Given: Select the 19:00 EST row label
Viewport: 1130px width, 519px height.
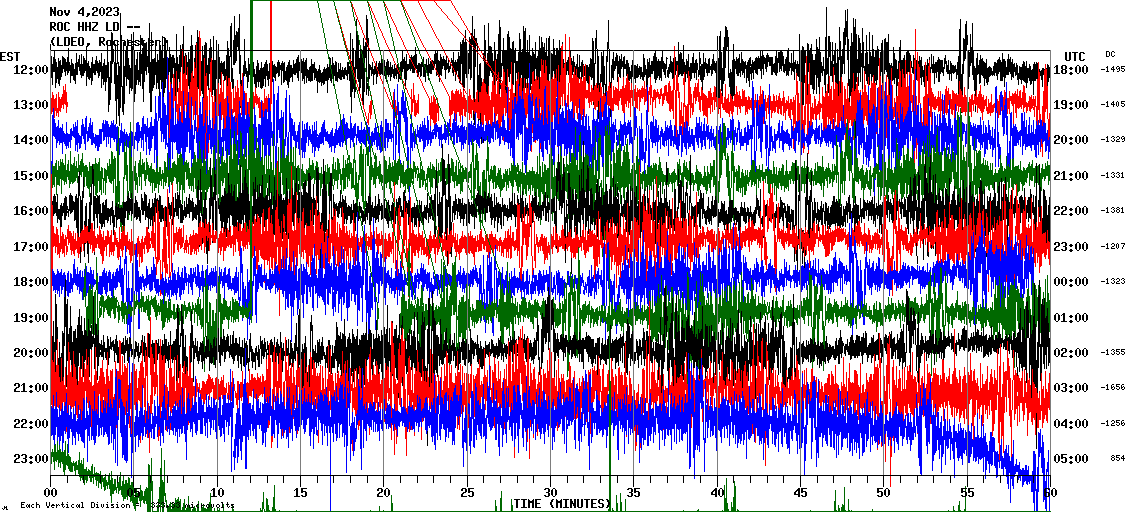Looking at the screenshot, I should pyautogui.click(x=31, y=318).
